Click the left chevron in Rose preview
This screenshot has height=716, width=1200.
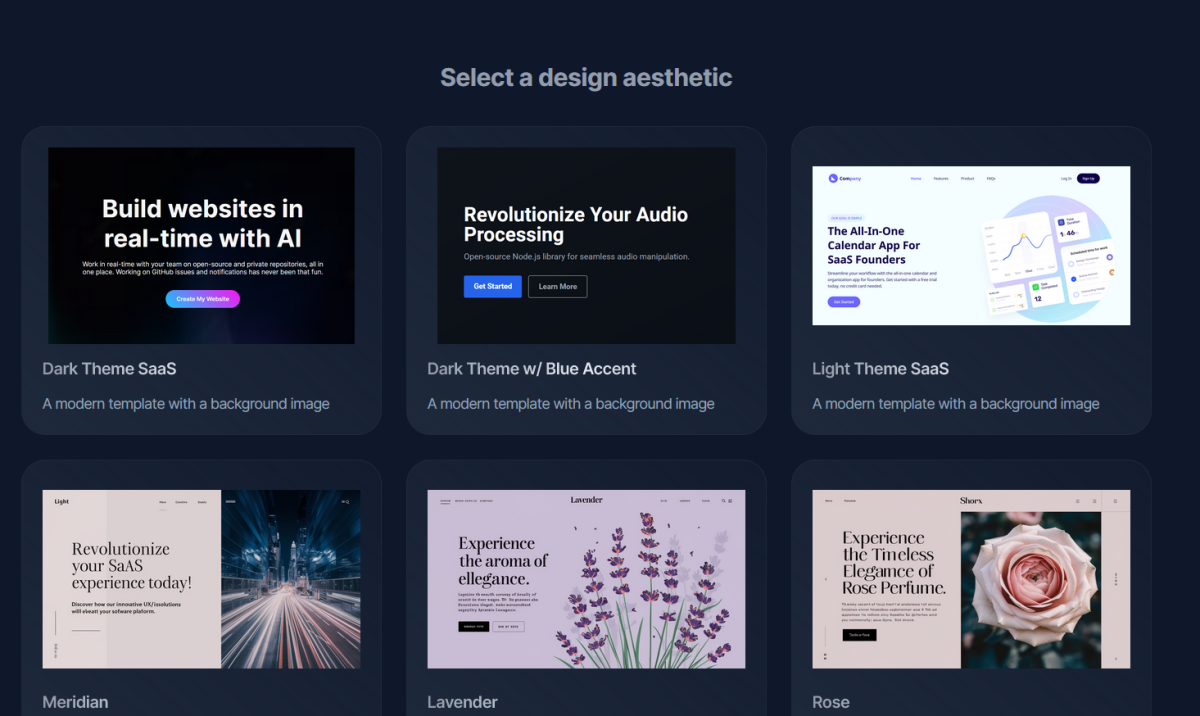pyautogui.click(x=825, y=579)
